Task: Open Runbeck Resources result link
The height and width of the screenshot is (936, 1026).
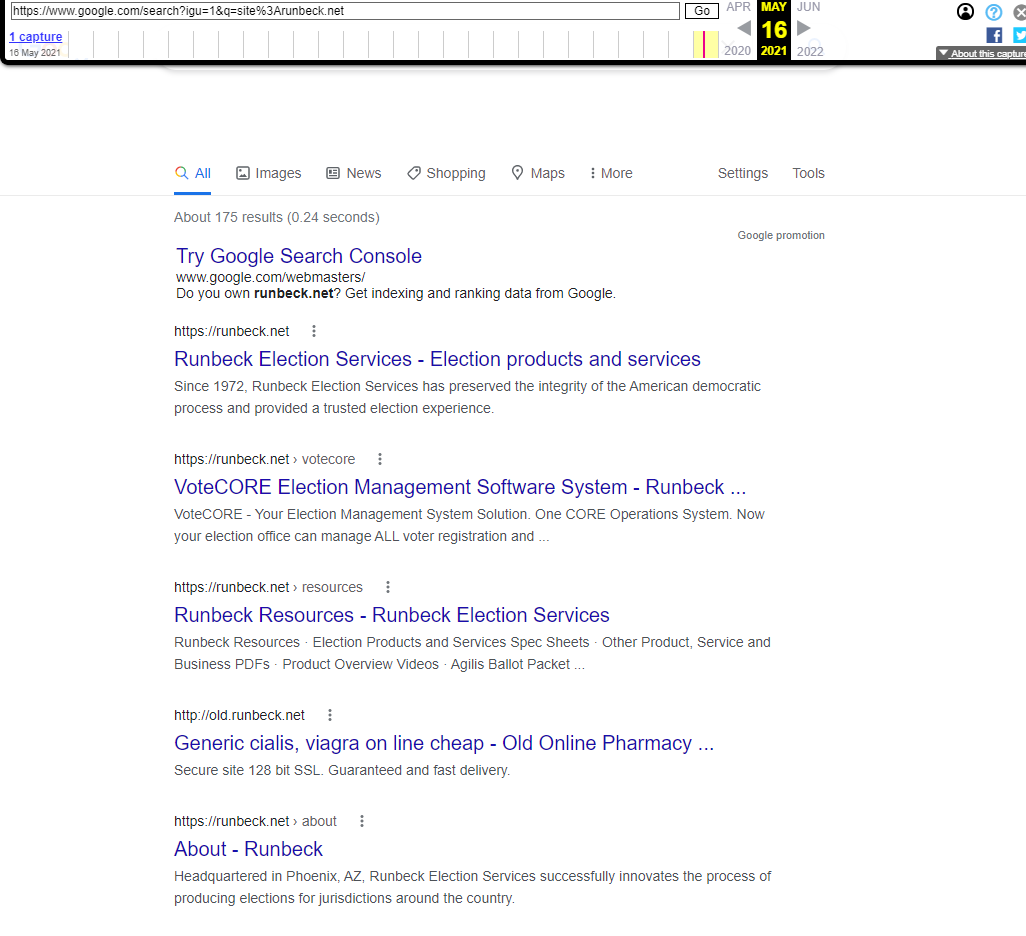Action: coord(392,615)
